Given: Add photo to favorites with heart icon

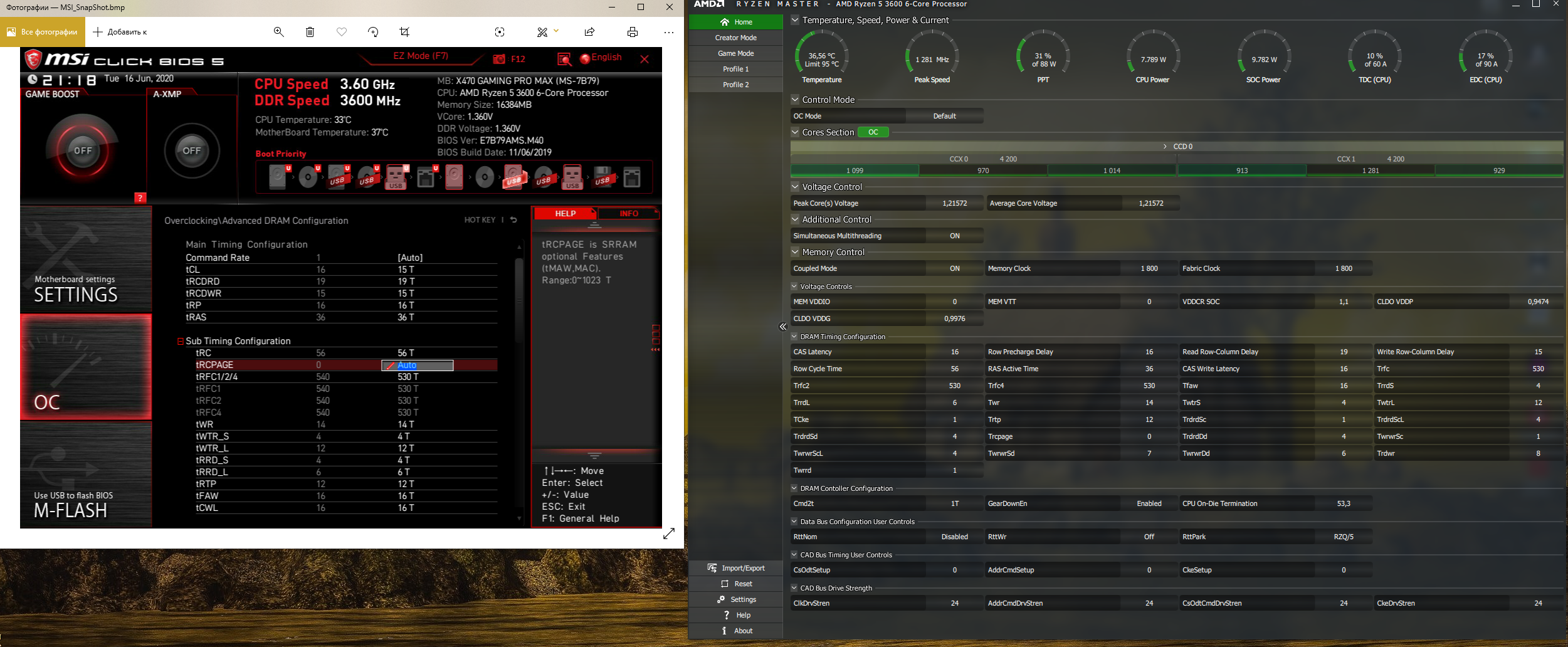Looking at the screenshot, I should (x=342, y=32).
